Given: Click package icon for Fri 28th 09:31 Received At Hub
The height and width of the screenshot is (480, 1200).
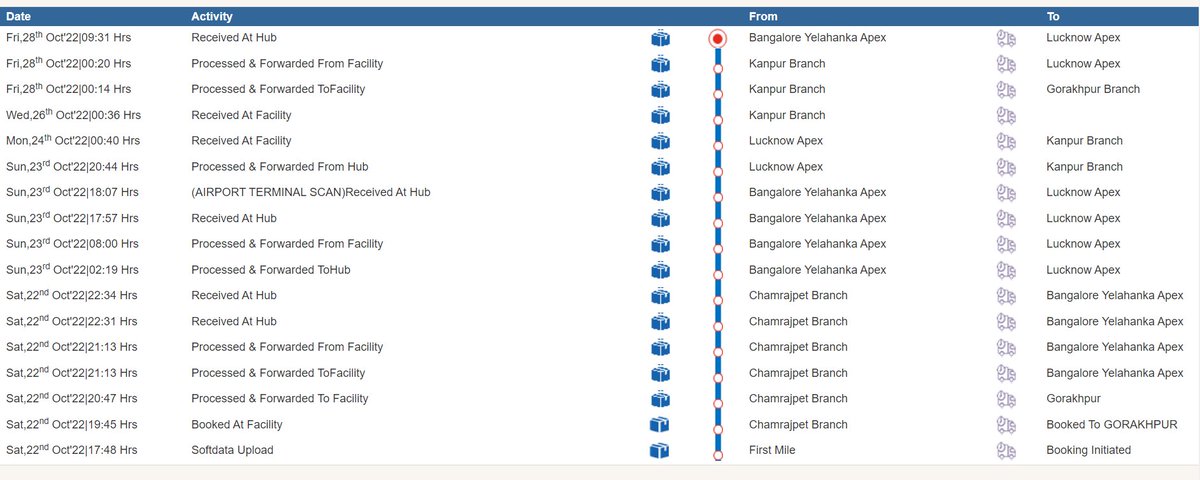Looking at the screenshot, I should tap(660, 38).
